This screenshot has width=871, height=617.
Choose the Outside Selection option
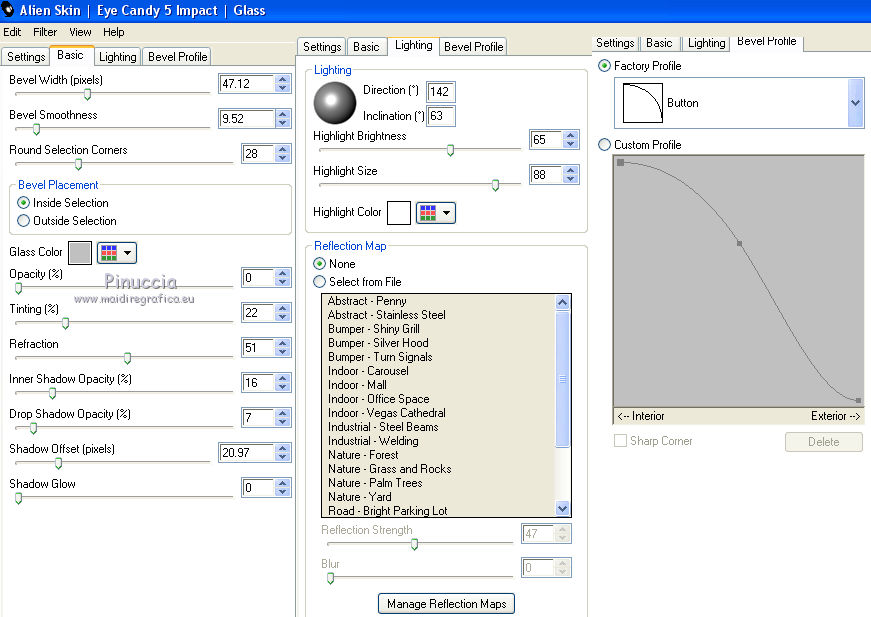point(24,221)
